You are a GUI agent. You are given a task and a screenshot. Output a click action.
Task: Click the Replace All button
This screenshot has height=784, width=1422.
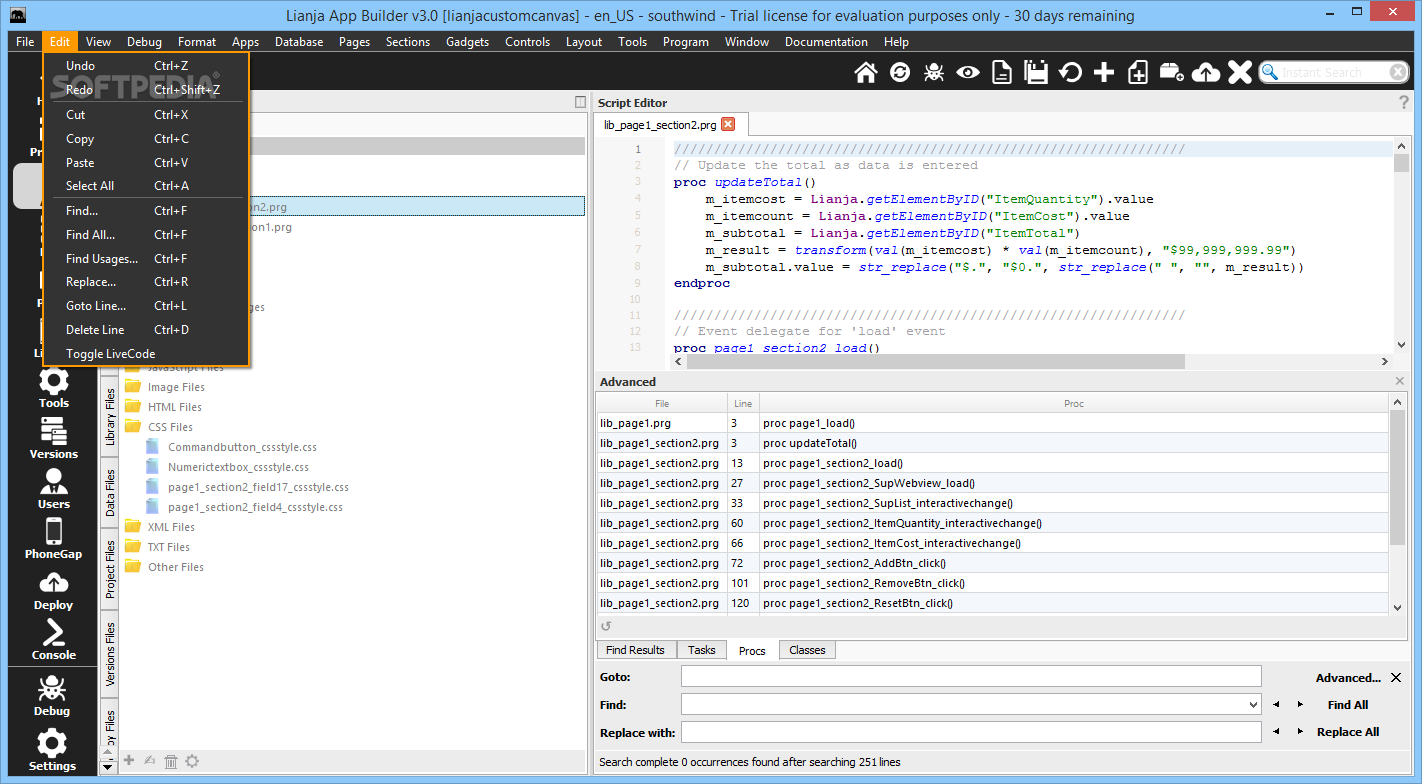1347,732
